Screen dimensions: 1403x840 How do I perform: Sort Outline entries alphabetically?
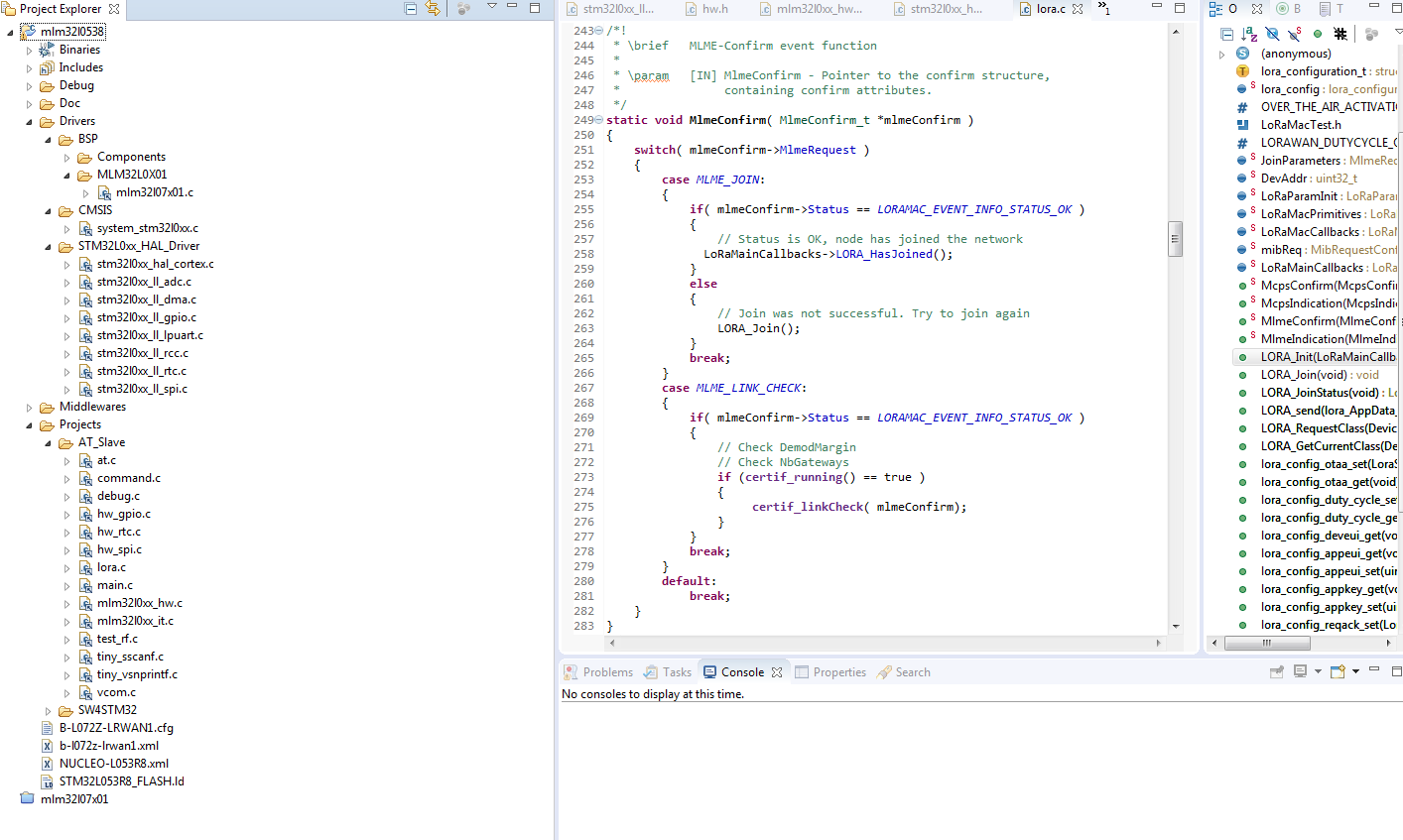click(1249, 34)
